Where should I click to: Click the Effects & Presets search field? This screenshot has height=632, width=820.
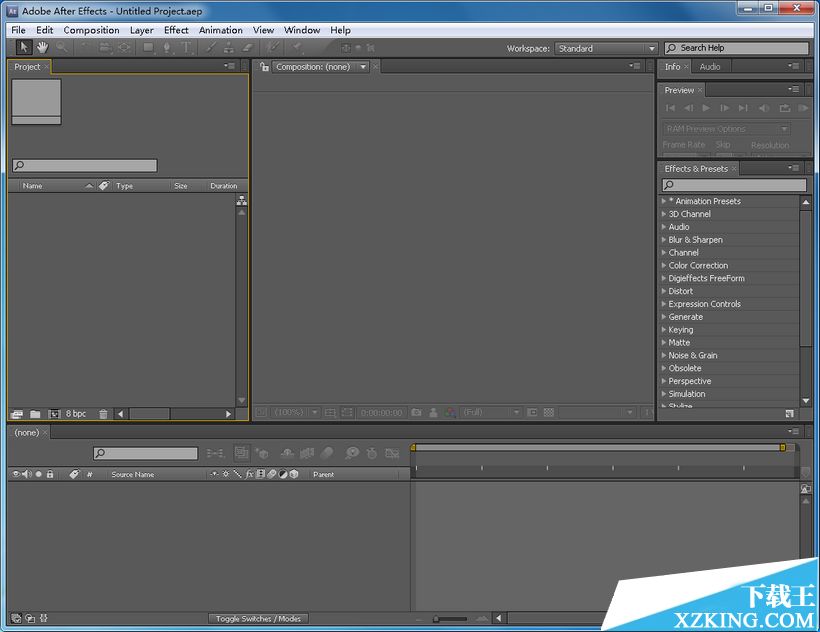pos(734,185)
